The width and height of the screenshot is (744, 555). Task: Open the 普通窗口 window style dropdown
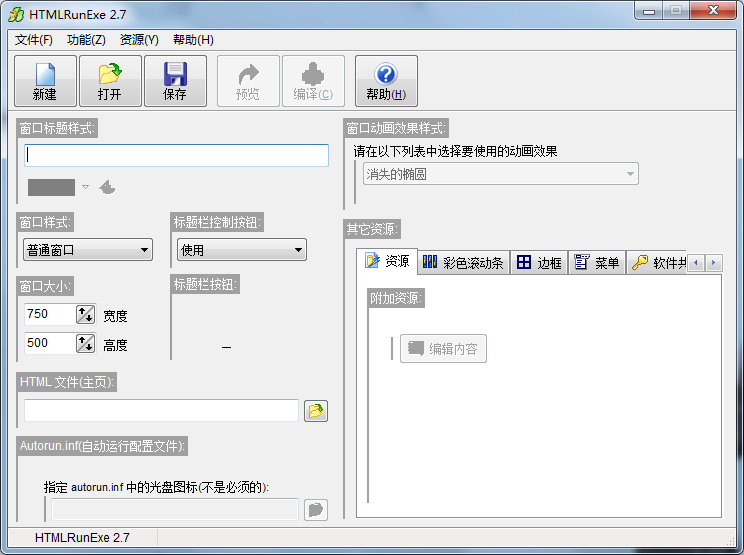[88, 250]
